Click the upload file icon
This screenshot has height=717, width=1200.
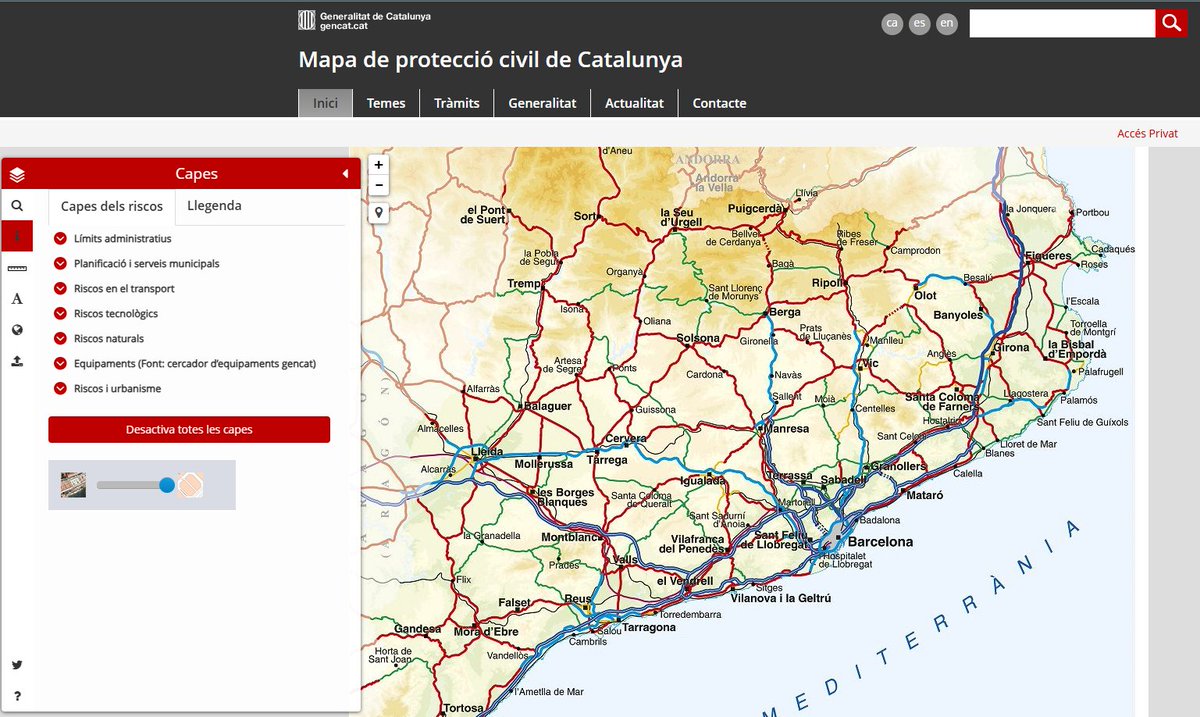click(x=17, y=361)
